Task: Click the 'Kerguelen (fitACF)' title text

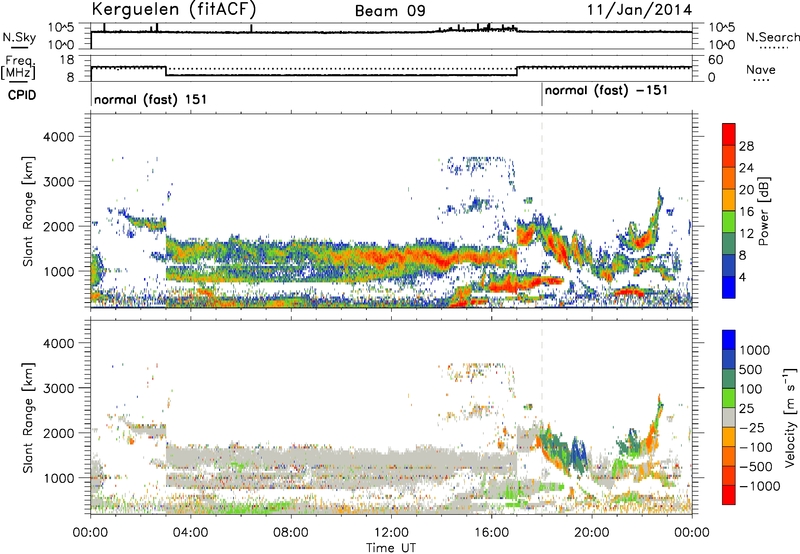Action: [x=173, y=9]
